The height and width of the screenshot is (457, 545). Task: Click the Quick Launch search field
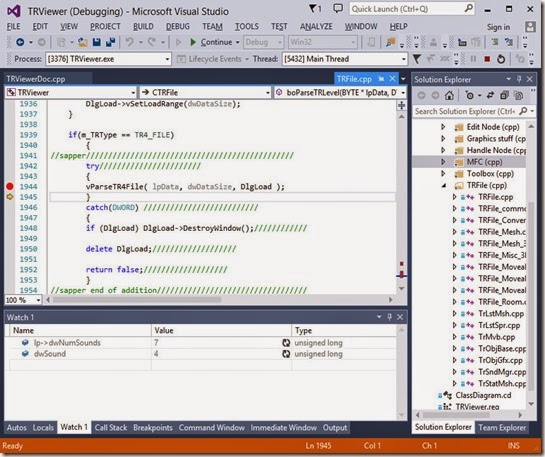click(407, 9)
